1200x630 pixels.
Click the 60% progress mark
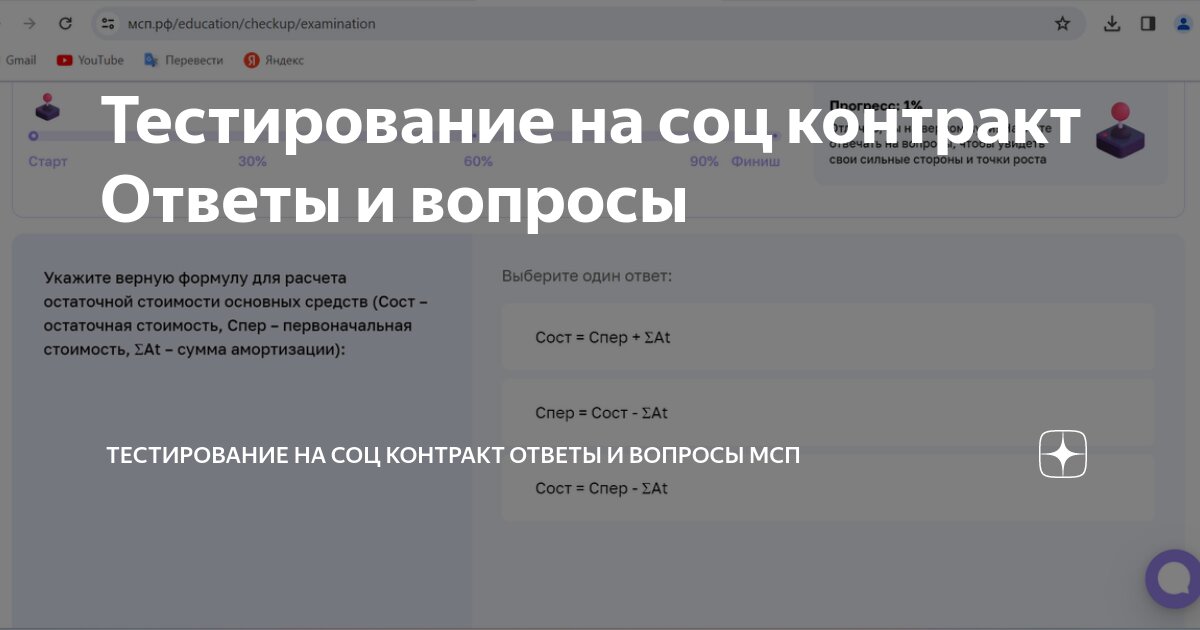click(478, 161)
